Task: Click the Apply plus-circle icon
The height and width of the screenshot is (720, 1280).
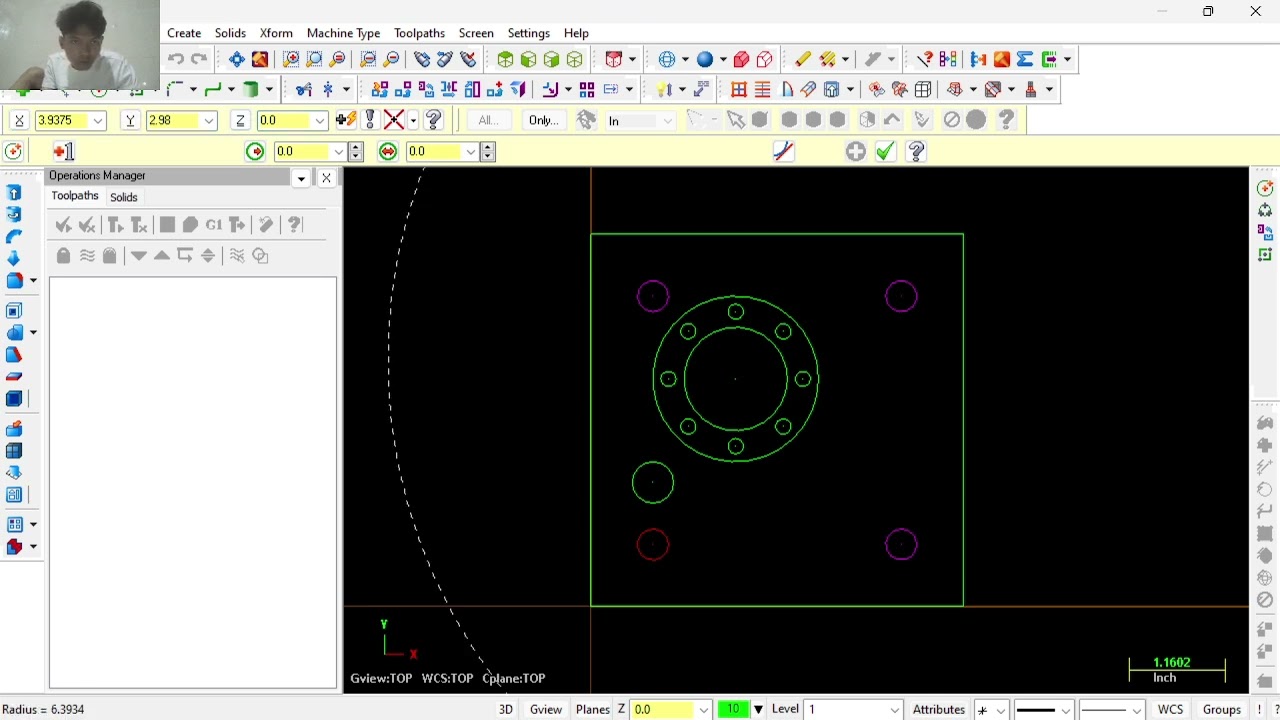Action: (x=855, y=151)
